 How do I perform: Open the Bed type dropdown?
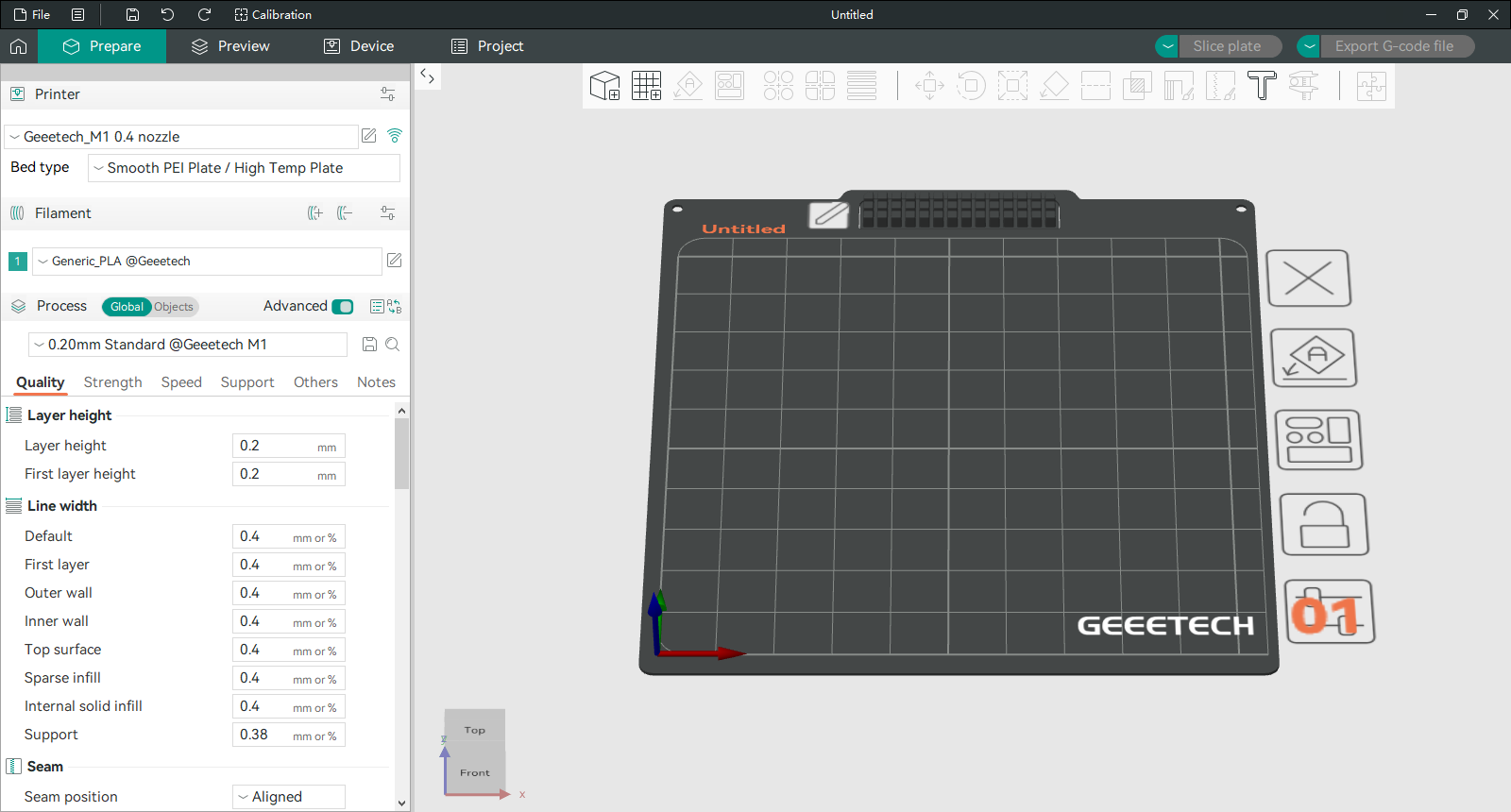[244, 168]
